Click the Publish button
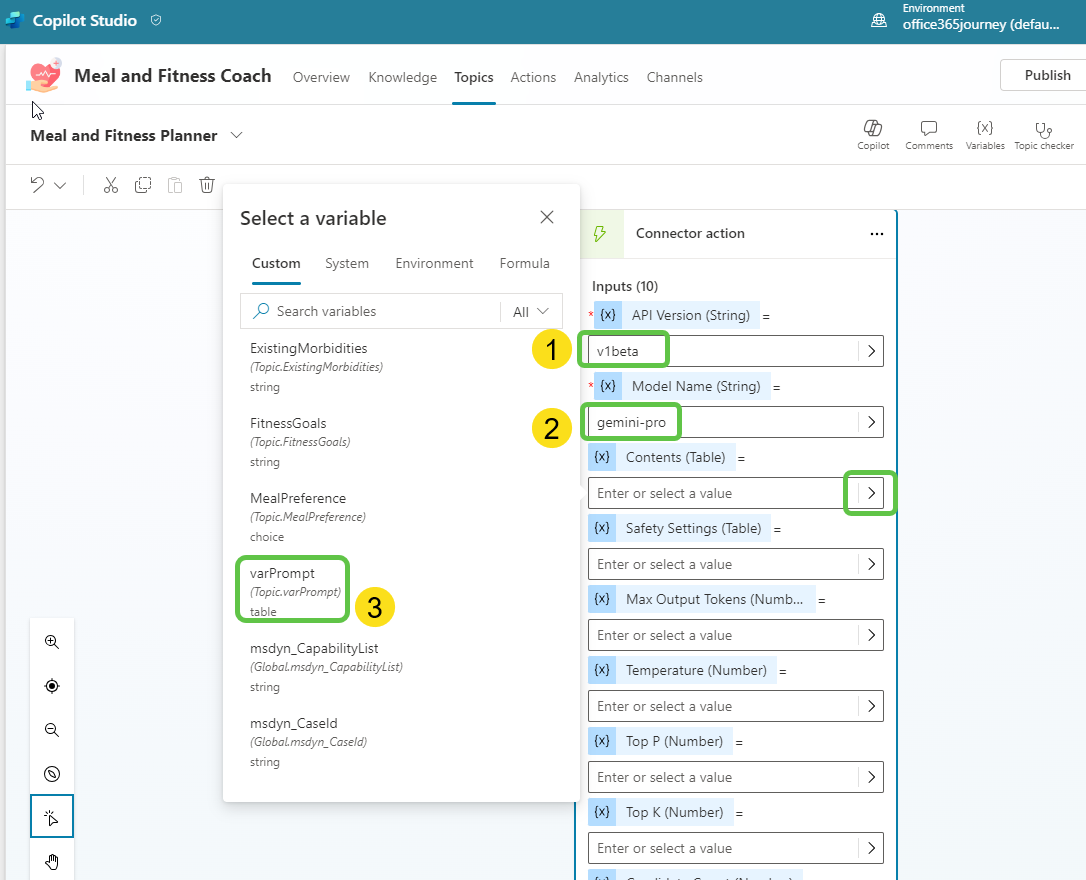The image size is (1086, 880). pyautogui.click(x=1047, y=75)
